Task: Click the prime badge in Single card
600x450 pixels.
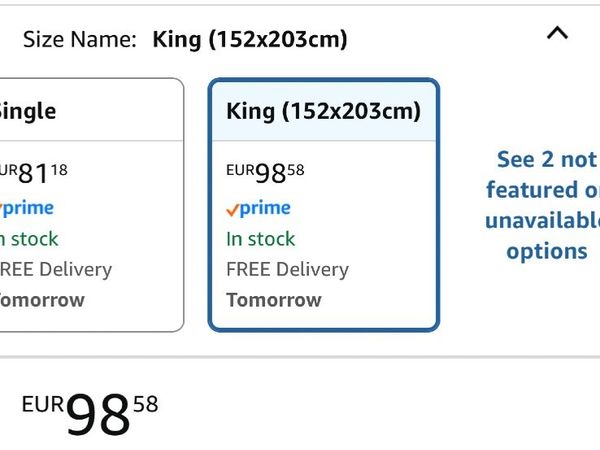Action: (x=27, y=209)
